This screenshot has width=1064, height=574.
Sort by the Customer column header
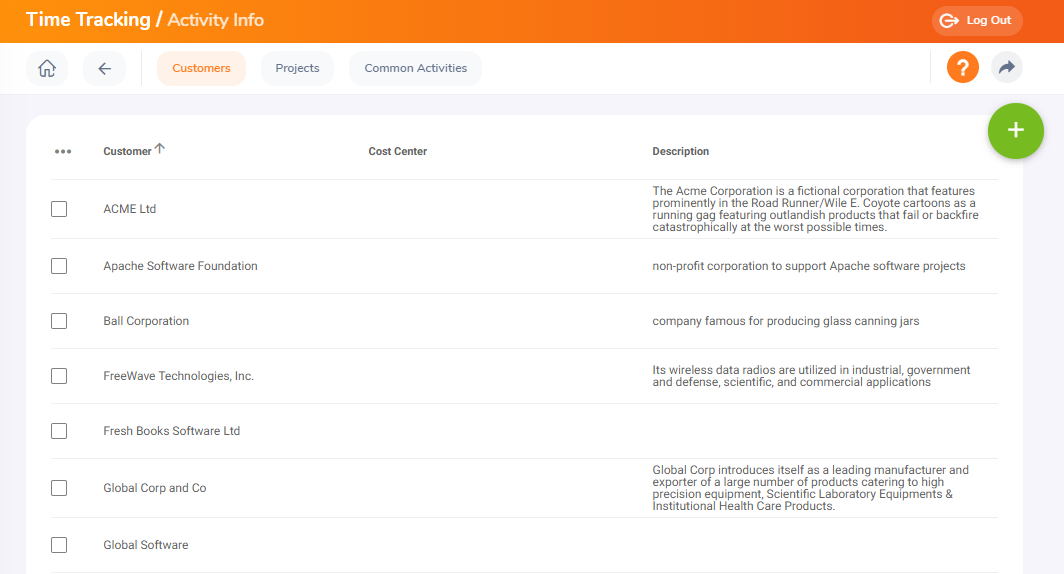[127, 151]
